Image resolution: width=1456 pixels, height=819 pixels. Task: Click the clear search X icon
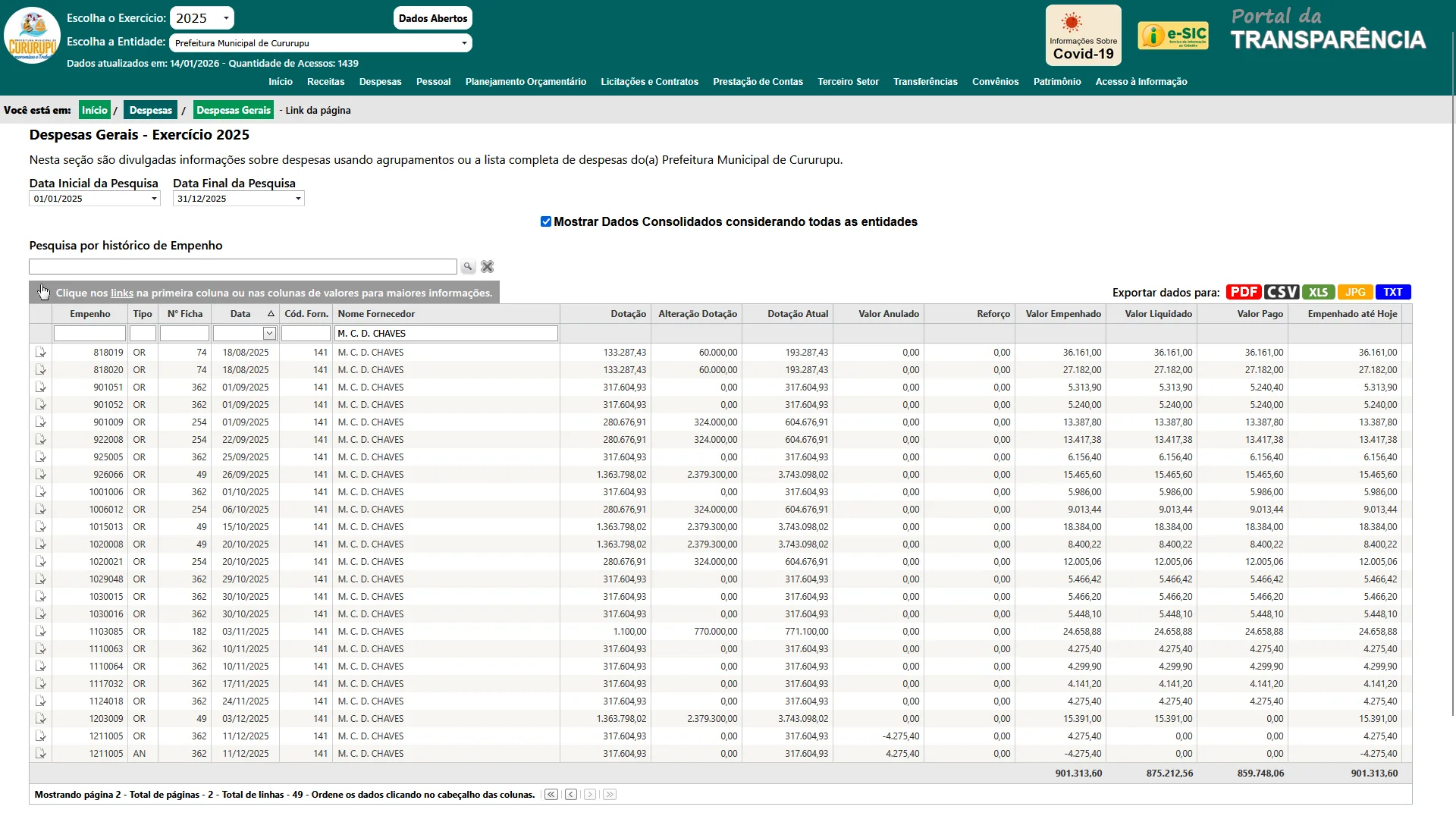click(488, 267)
